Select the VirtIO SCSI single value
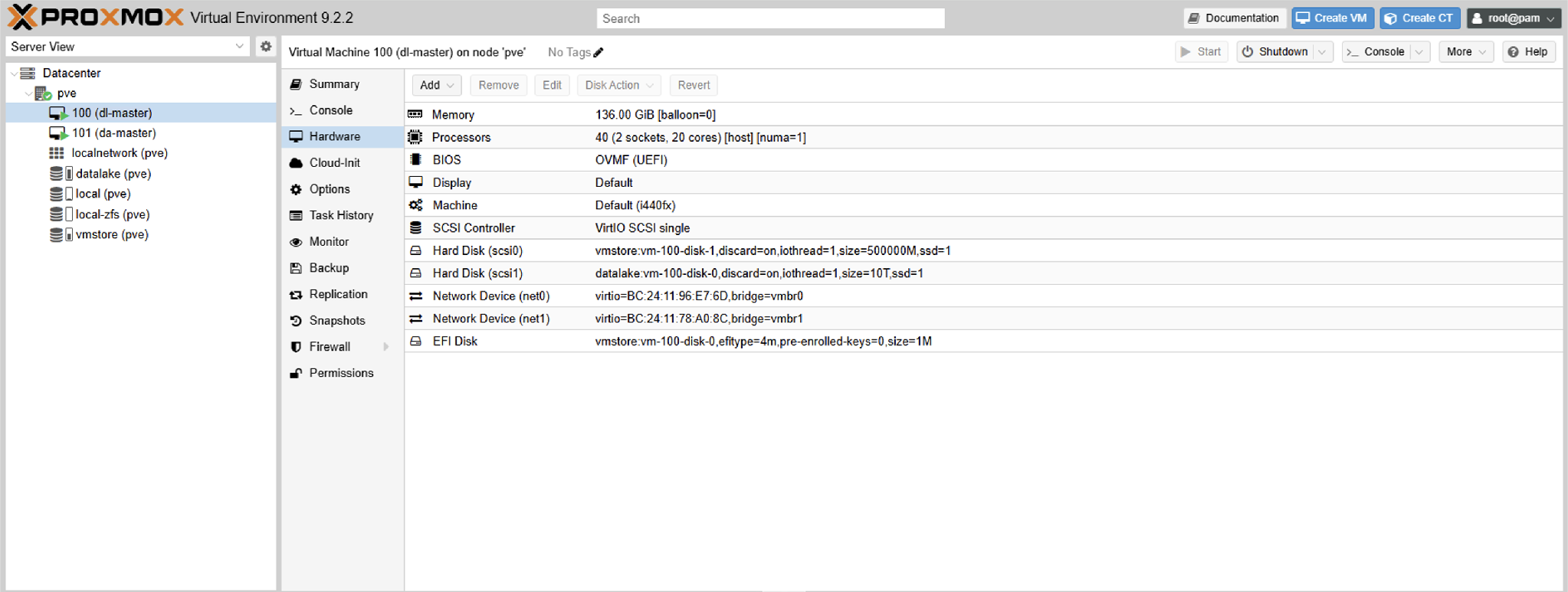This screenshot has width=1568, height=592. (x=642, y=228)
